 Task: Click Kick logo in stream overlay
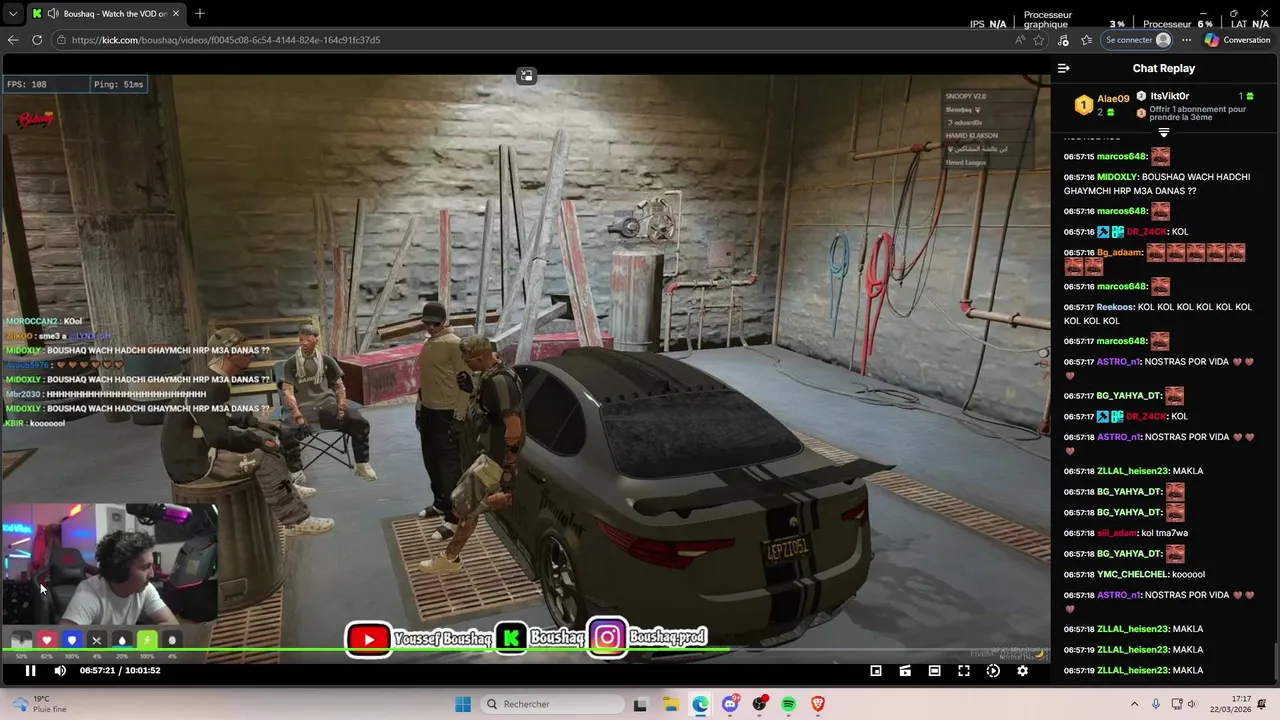tap(511, 638)
